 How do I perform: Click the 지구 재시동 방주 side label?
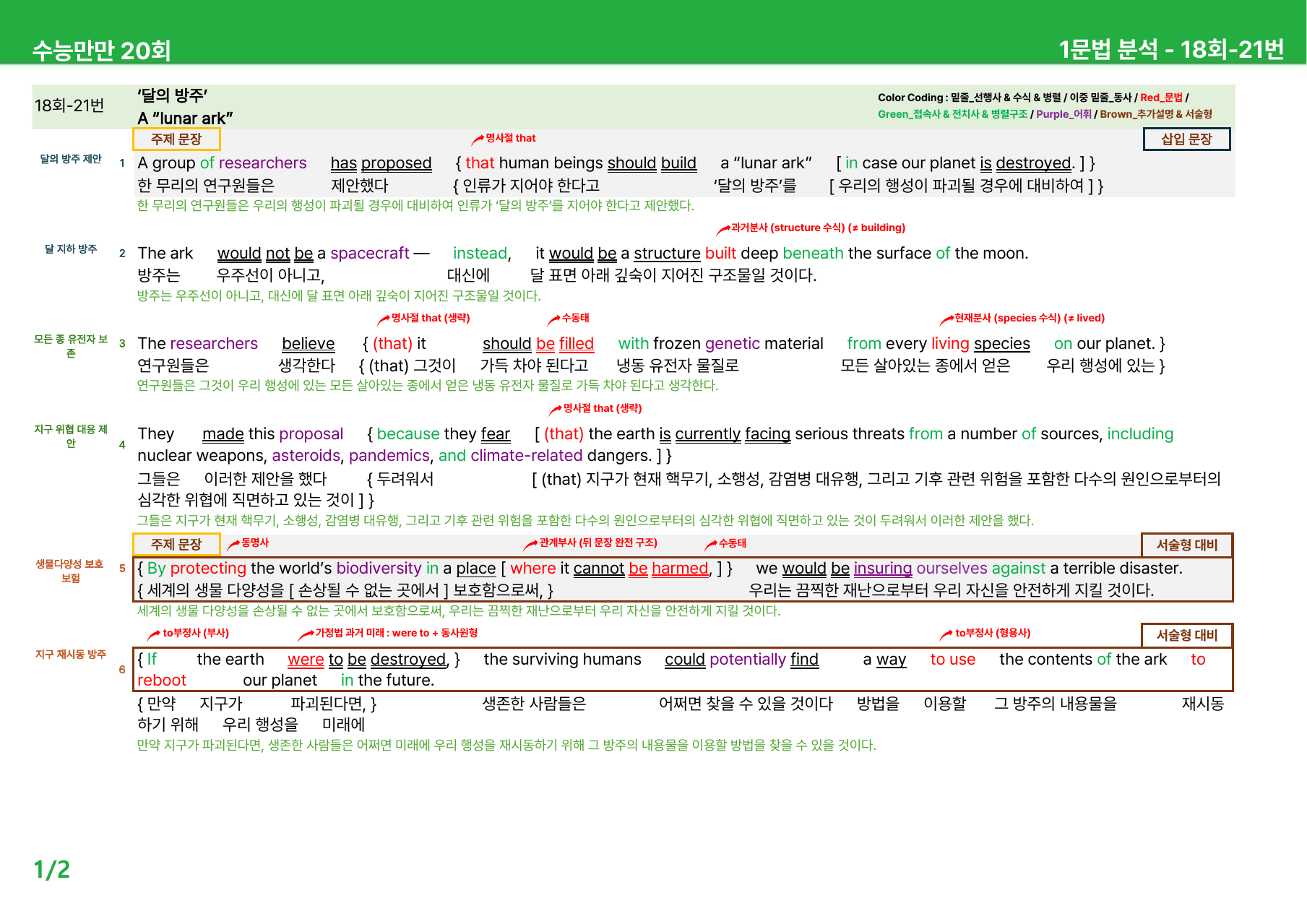(x=71, y=654)
